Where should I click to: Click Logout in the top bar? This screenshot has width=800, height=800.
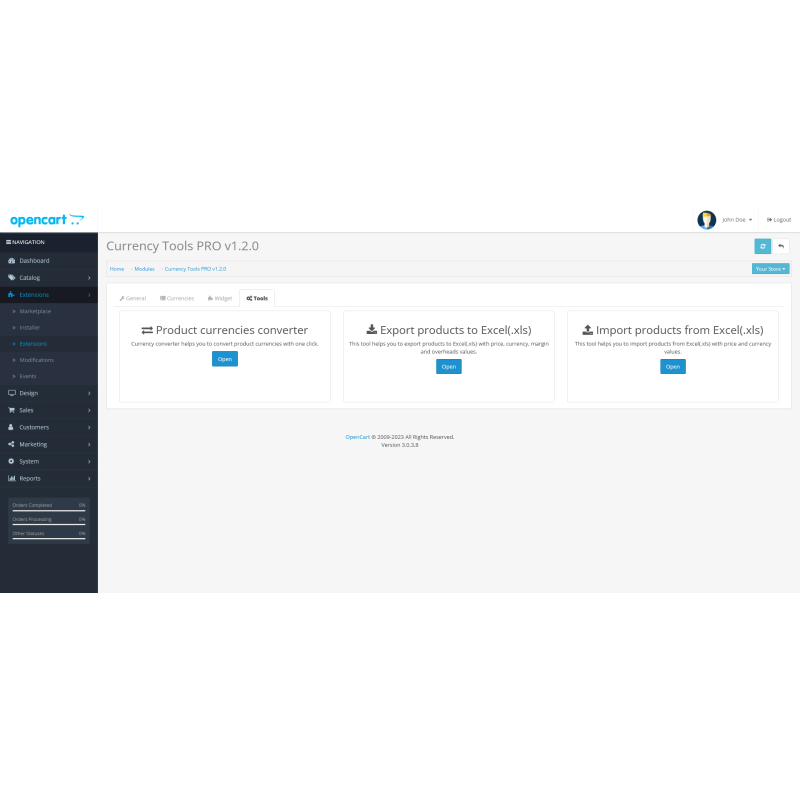pyautogui.click(x=778, y=219)
